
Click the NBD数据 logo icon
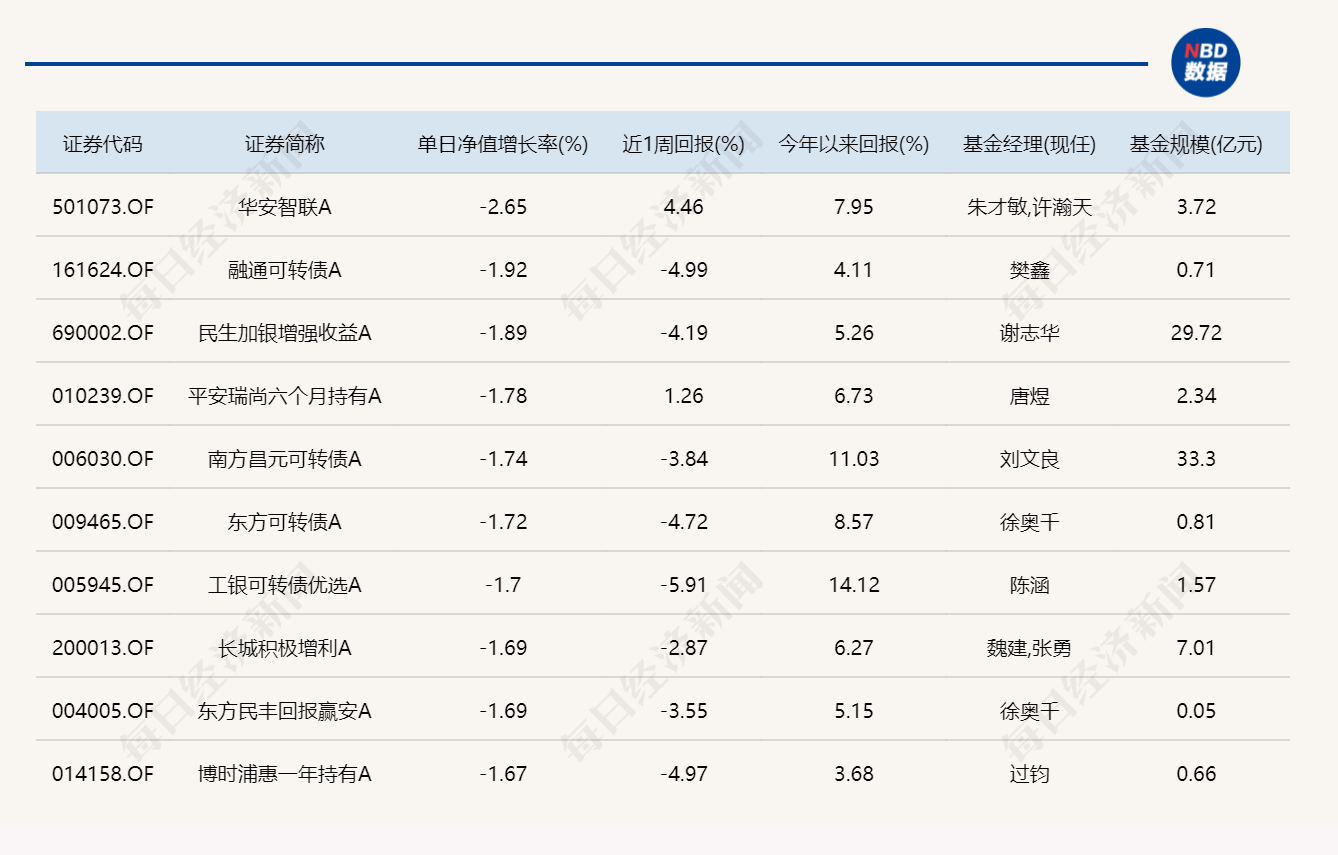click(x=1205, y=62)
